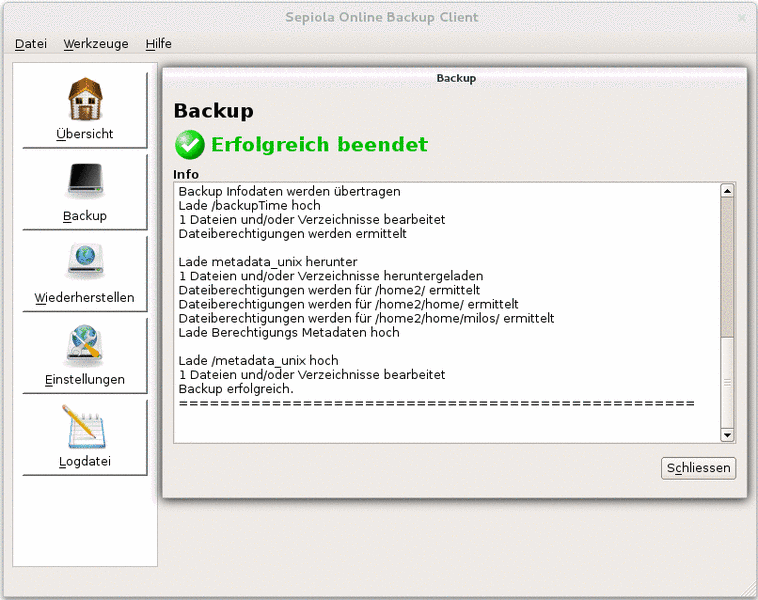Select line '1 Dateien und/oder Verzeichnisse heruntergeladen'
This screenshot has height=600, width=758.
point(331,276)
